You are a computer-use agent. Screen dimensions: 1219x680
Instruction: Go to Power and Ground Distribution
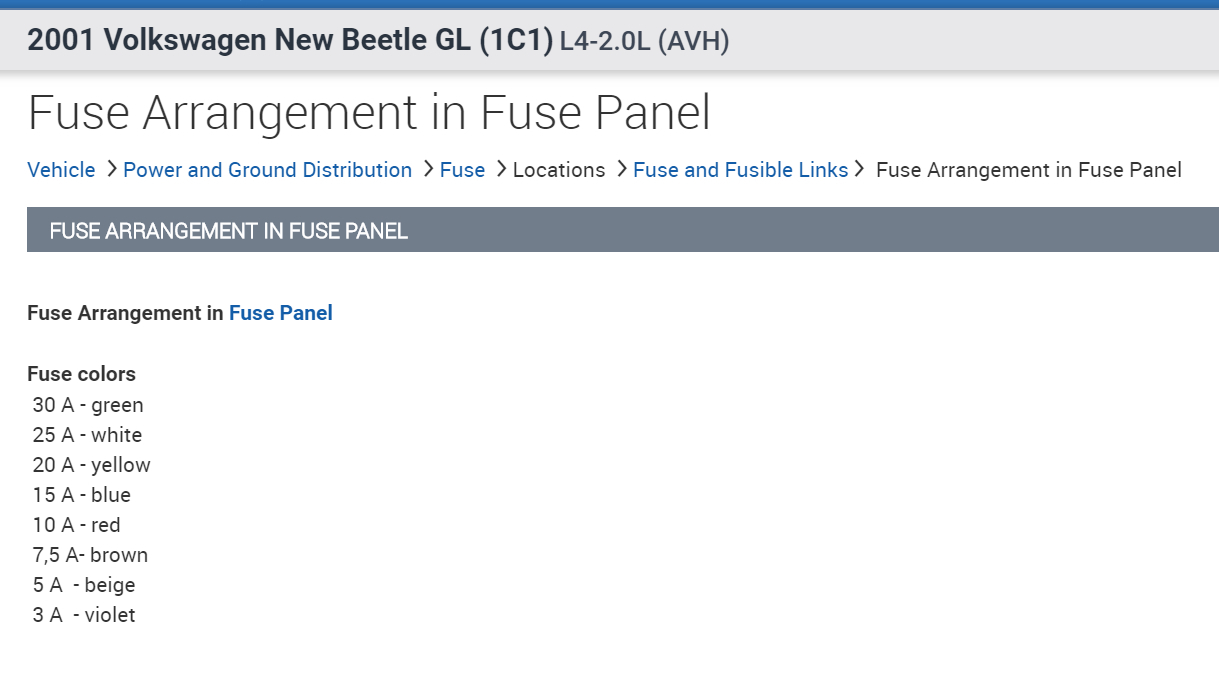267,170
